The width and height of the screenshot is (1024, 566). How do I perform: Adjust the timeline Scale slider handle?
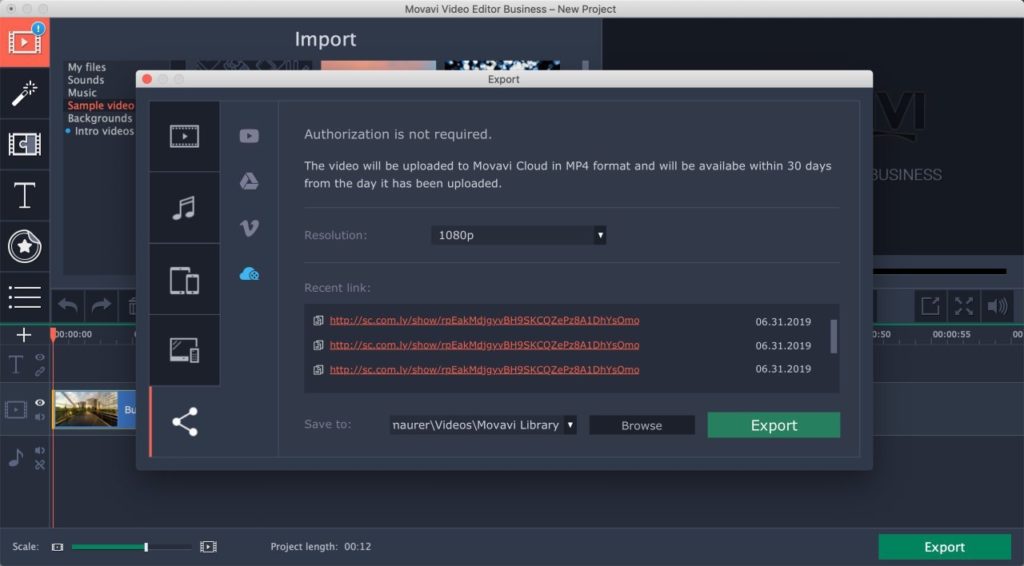pos(146,547)
